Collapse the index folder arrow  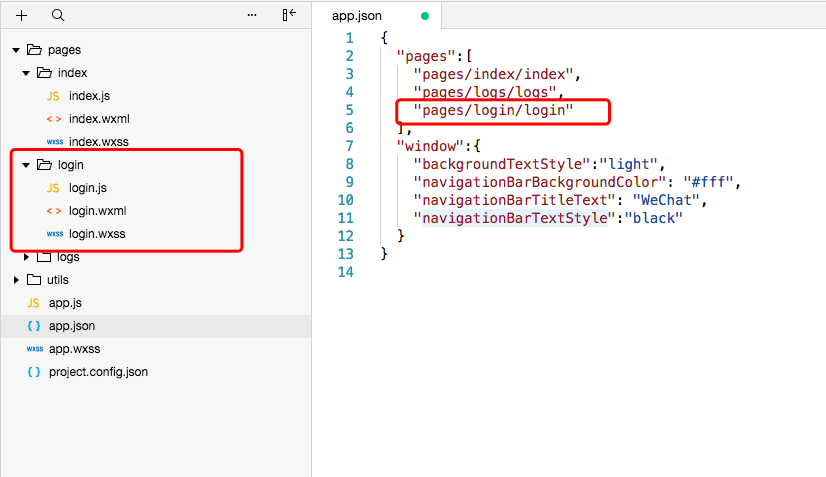26,73
